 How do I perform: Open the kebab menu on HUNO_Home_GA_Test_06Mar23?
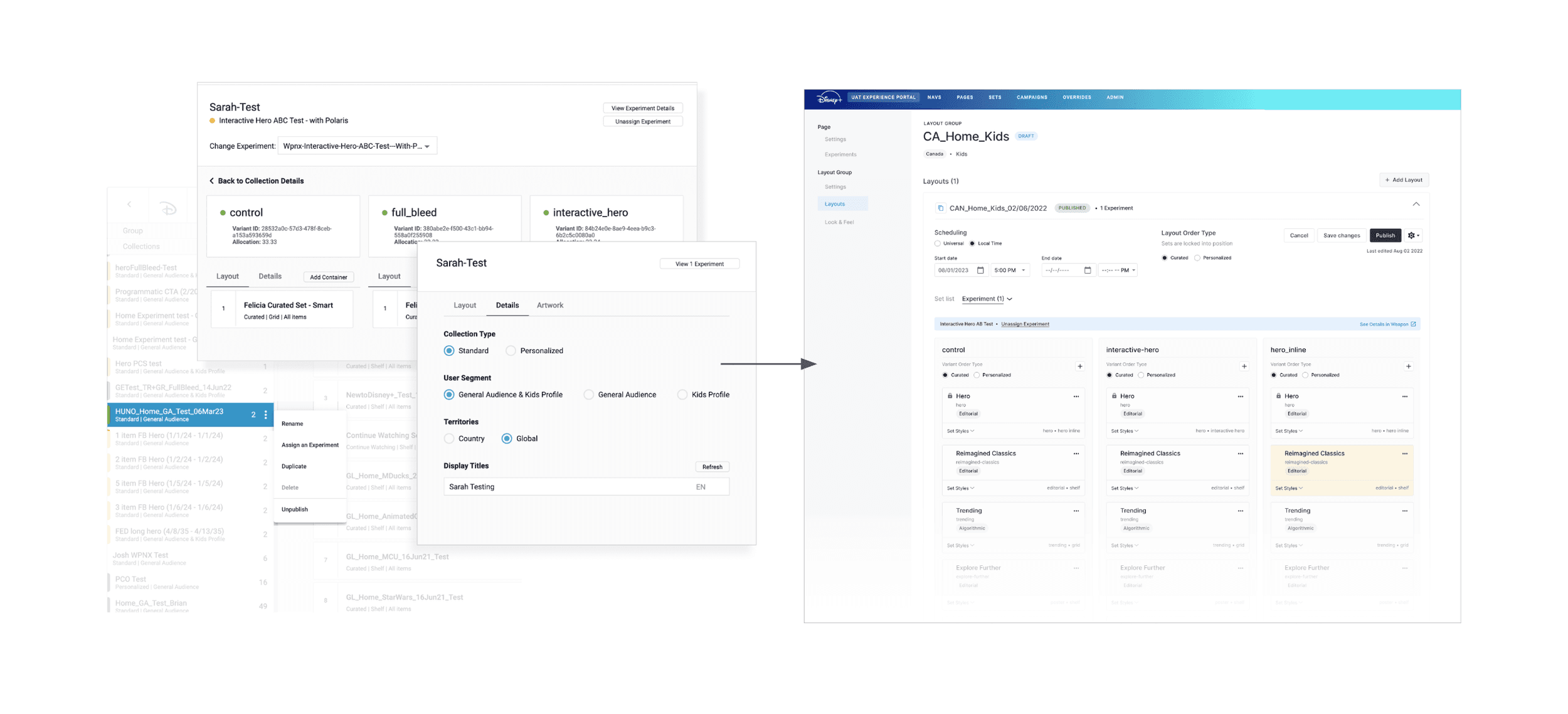tap(265, 415)
